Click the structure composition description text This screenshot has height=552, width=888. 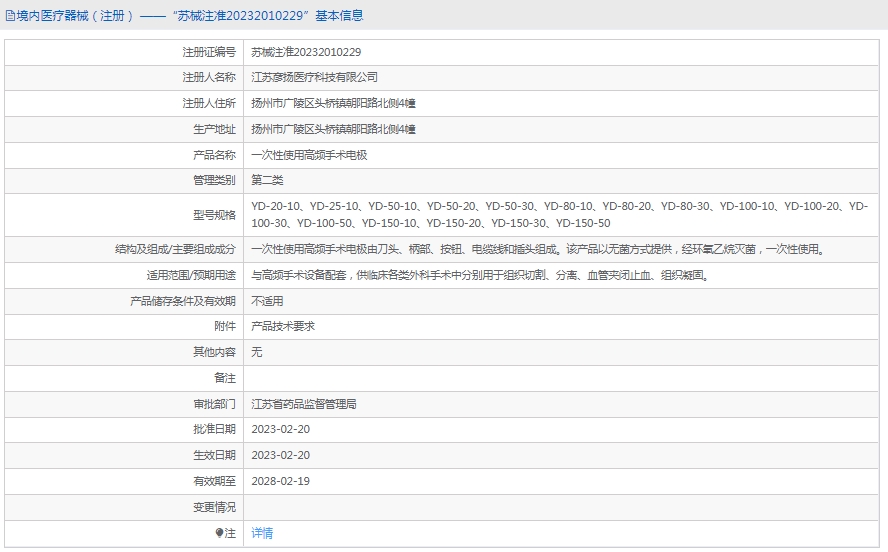coord(538,250)
